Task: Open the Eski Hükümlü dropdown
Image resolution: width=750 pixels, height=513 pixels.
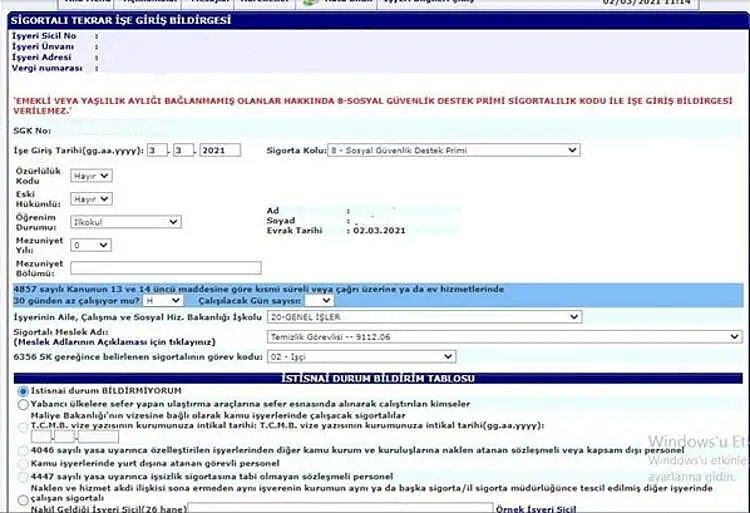Action: [91, 199]
